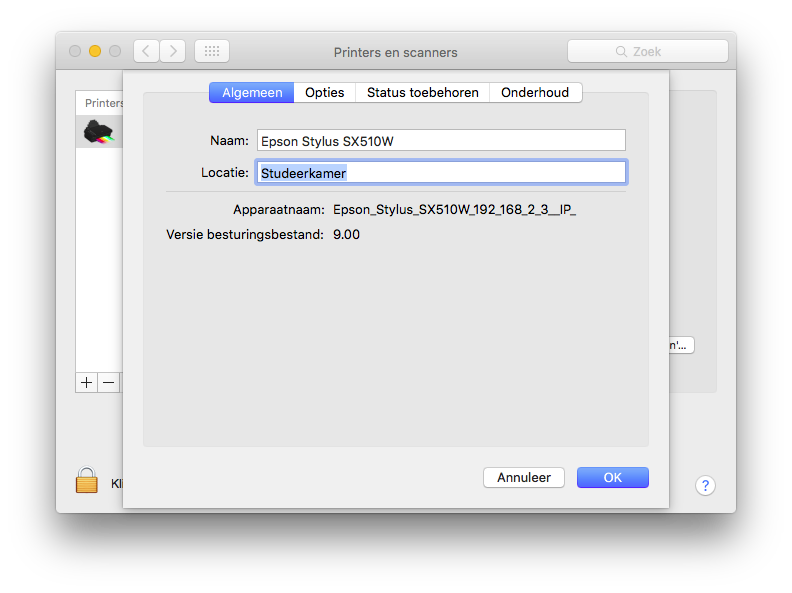Remove printer with minus button
The image size is (792, 593).
(x=109, y=383)
